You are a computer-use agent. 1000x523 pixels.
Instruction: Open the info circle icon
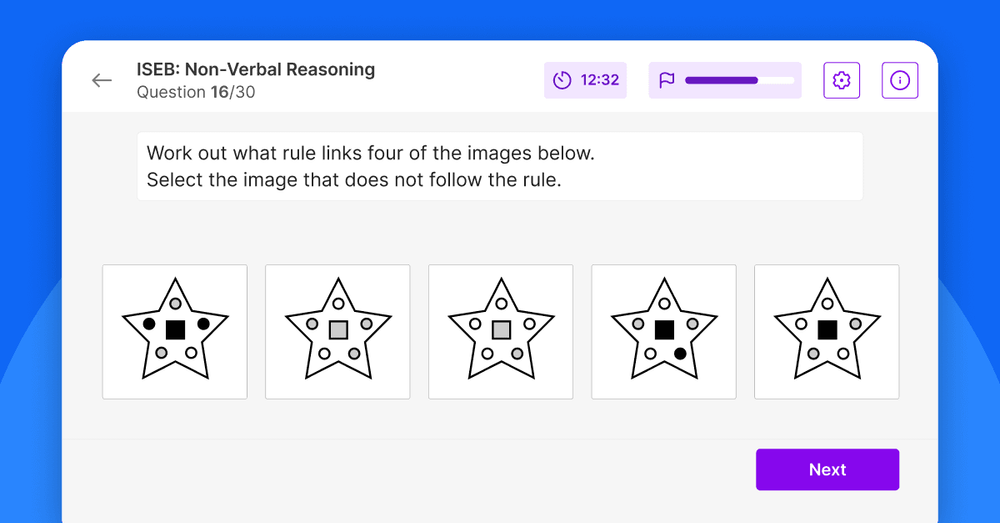click(899, 81)
